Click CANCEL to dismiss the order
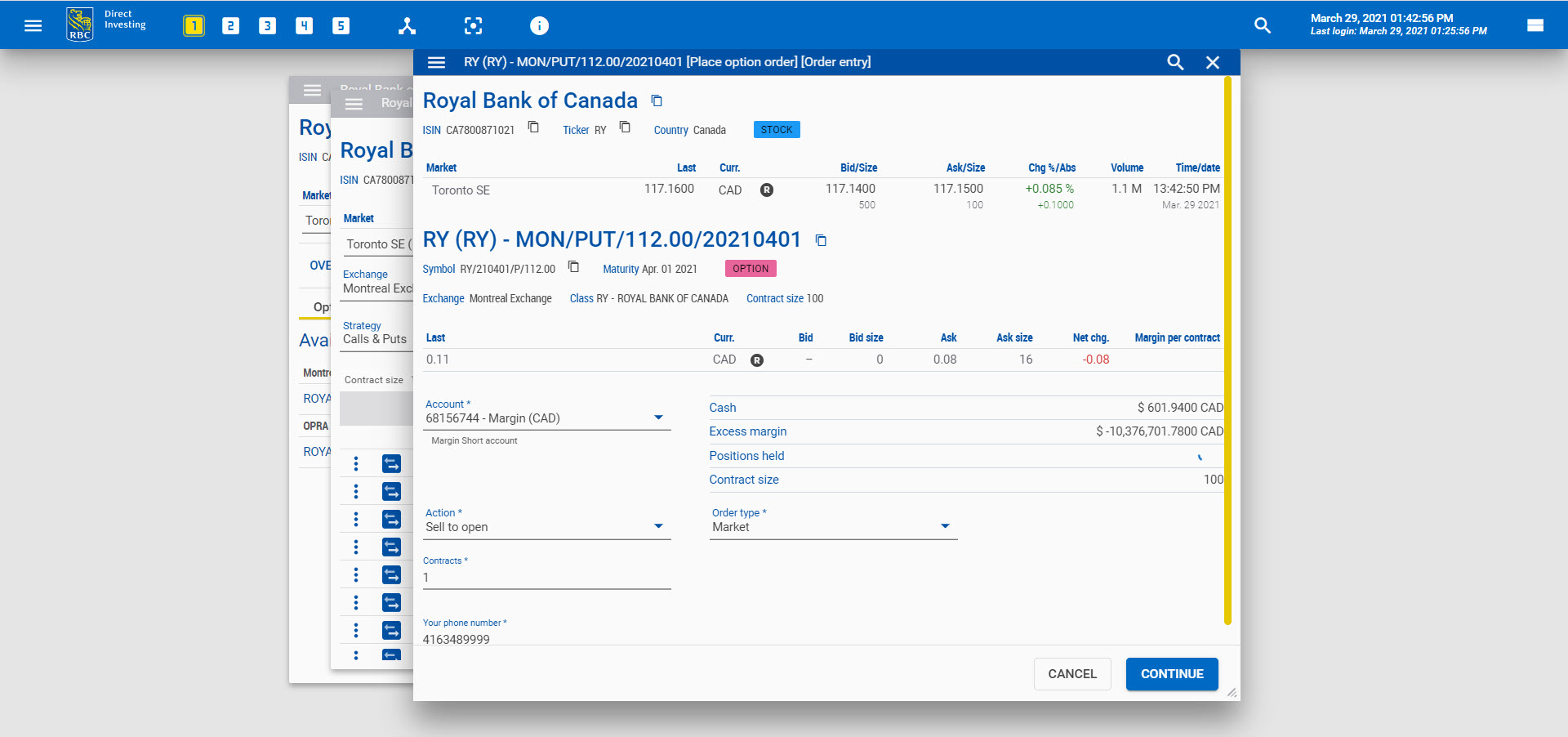The height and width of the screenshot is (737, 1568). pyautogui.click(x=1071, y=673)
